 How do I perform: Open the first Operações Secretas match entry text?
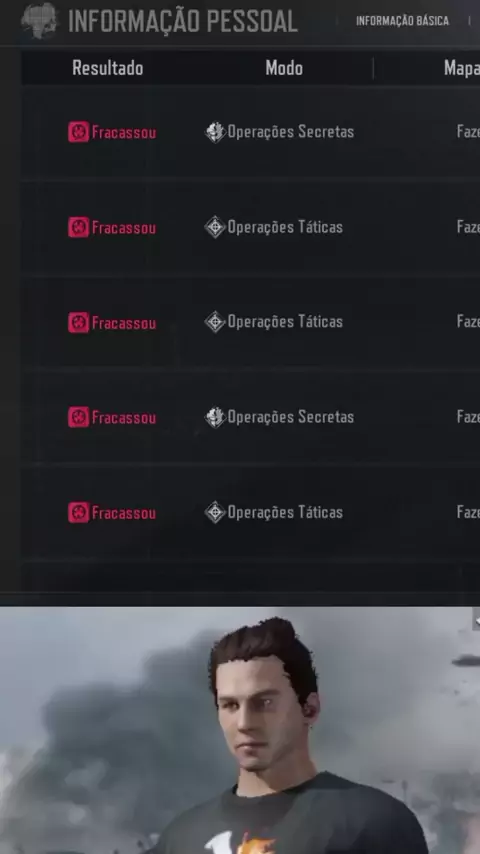point(290,132)
